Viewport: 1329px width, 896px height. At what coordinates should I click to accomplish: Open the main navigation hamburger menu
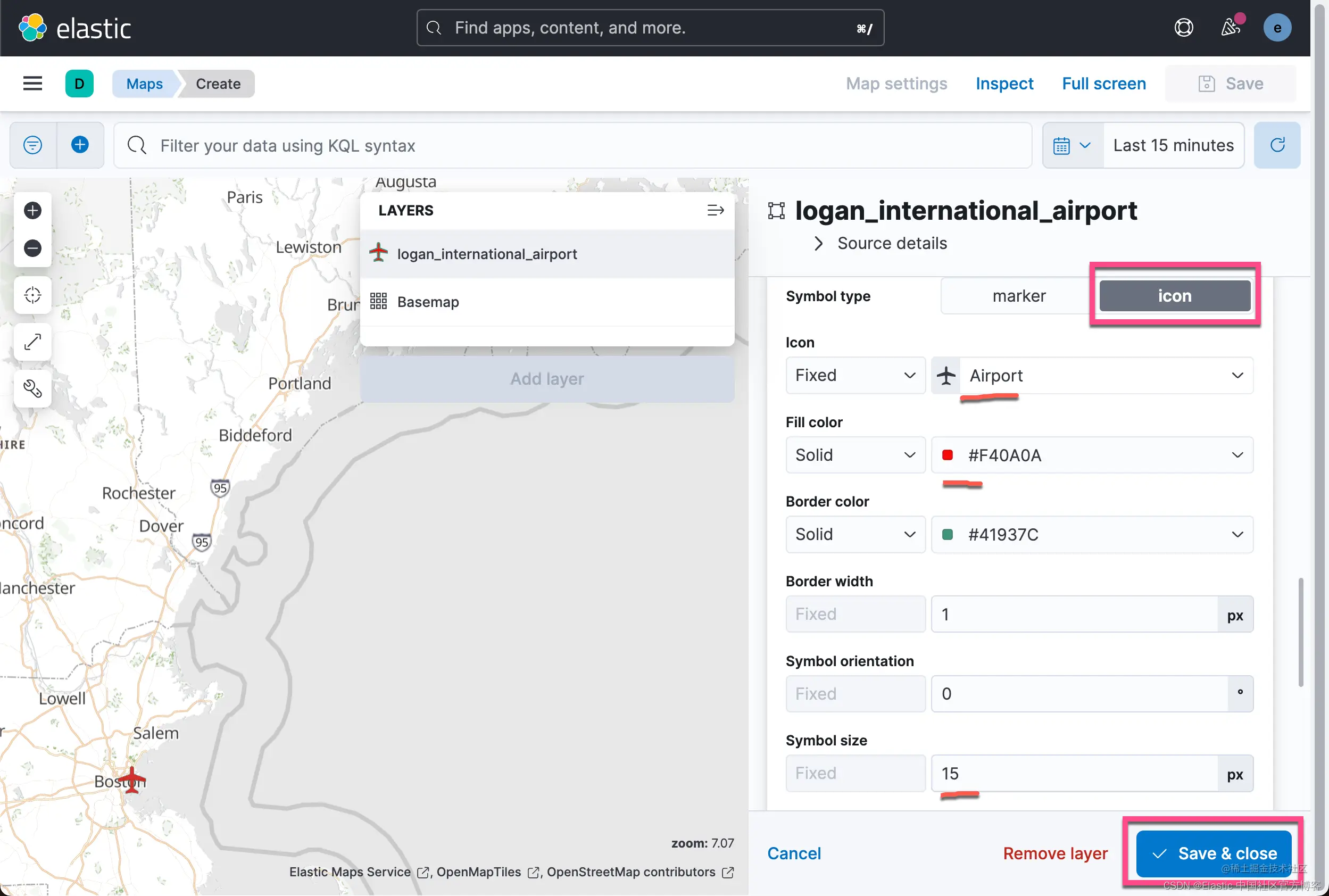point(32,84)
